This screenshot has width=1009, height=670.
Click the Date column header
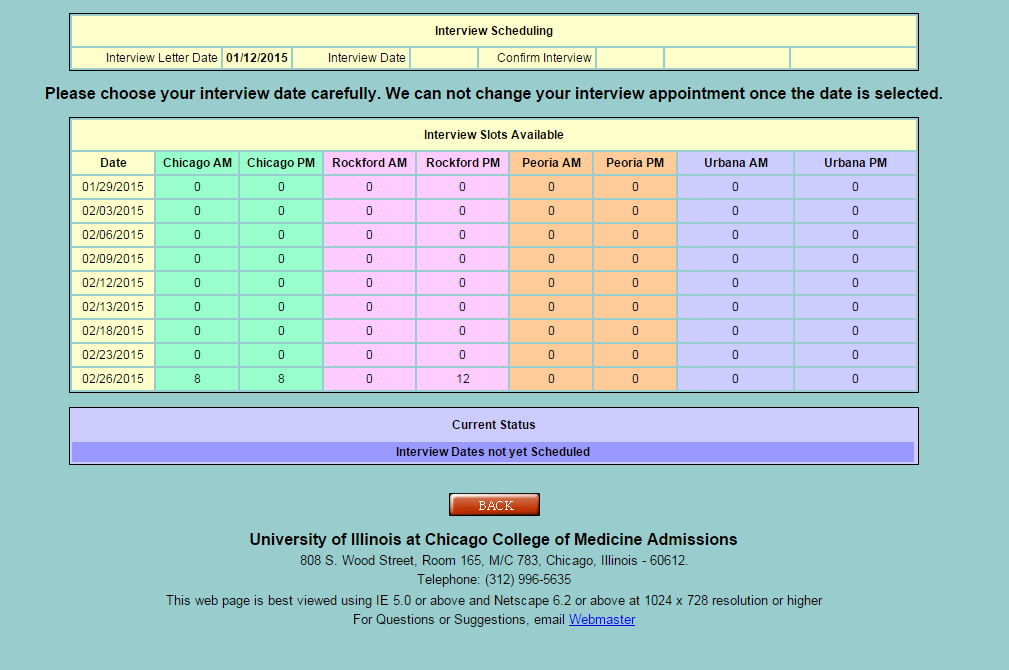113,163
